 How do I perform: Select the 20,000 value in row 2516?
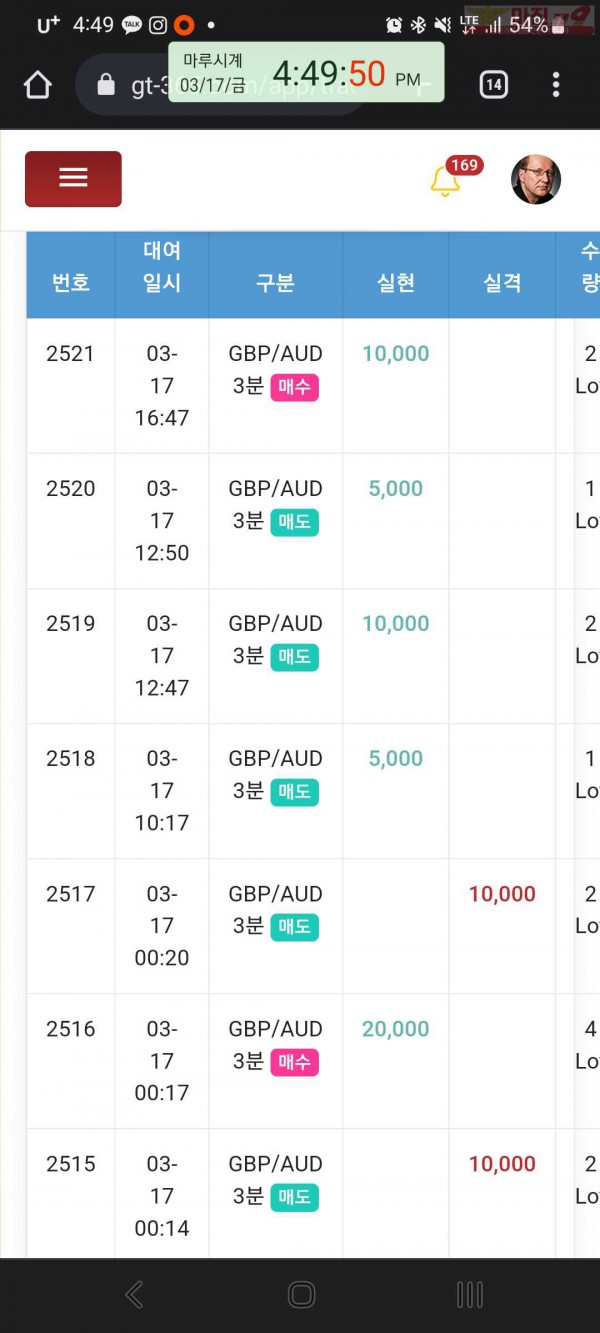coord(396,1029)
